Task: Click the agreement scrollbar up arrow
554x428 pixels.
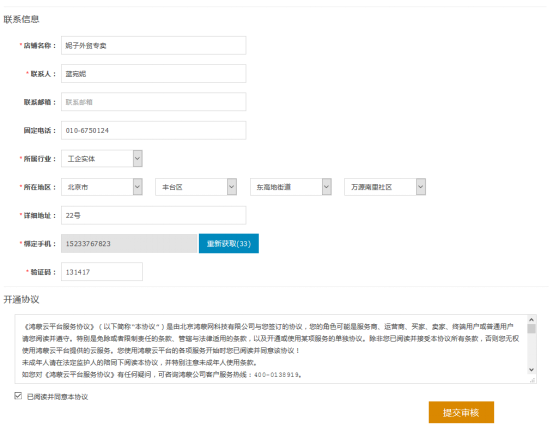Action: pos(531,320)
